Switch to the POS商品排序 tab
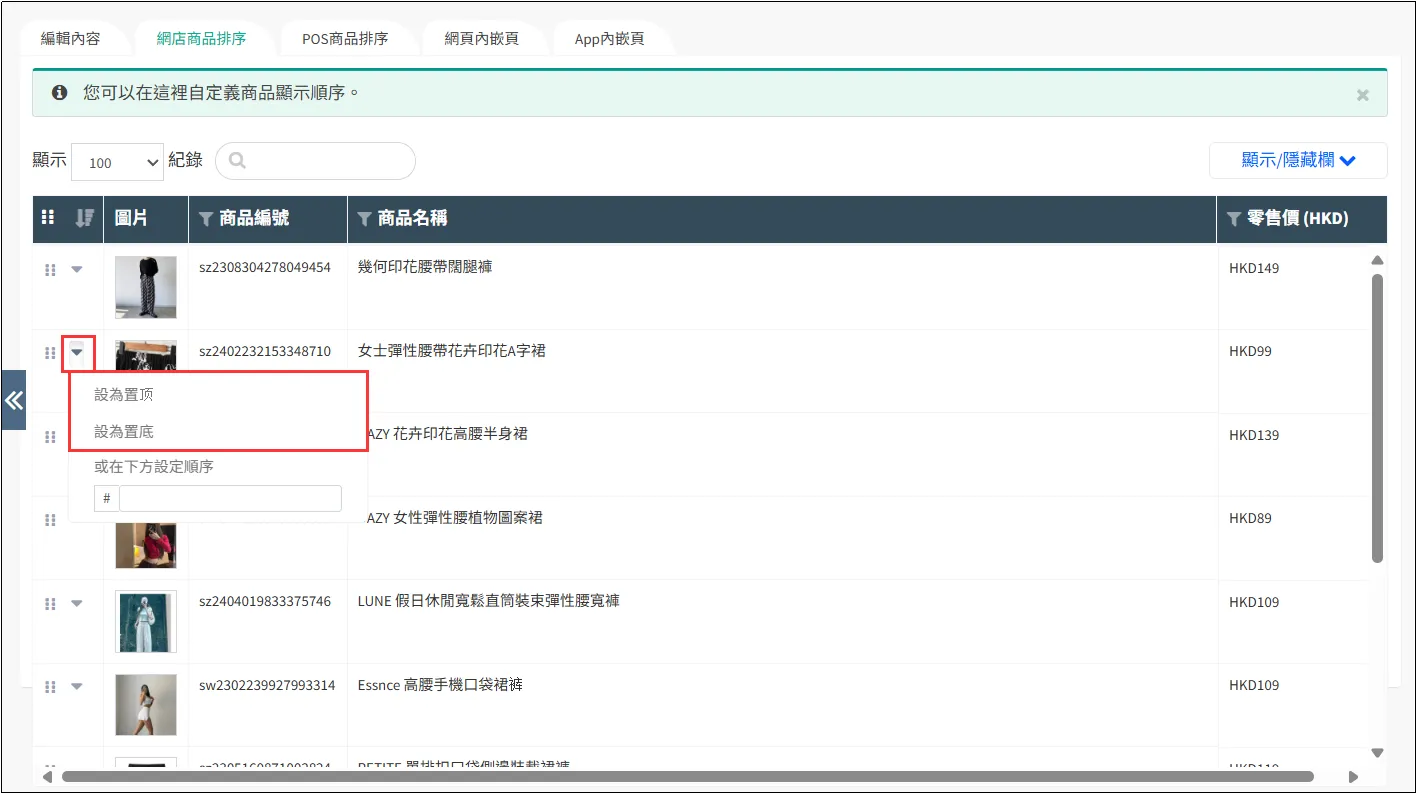 [345, 39]
